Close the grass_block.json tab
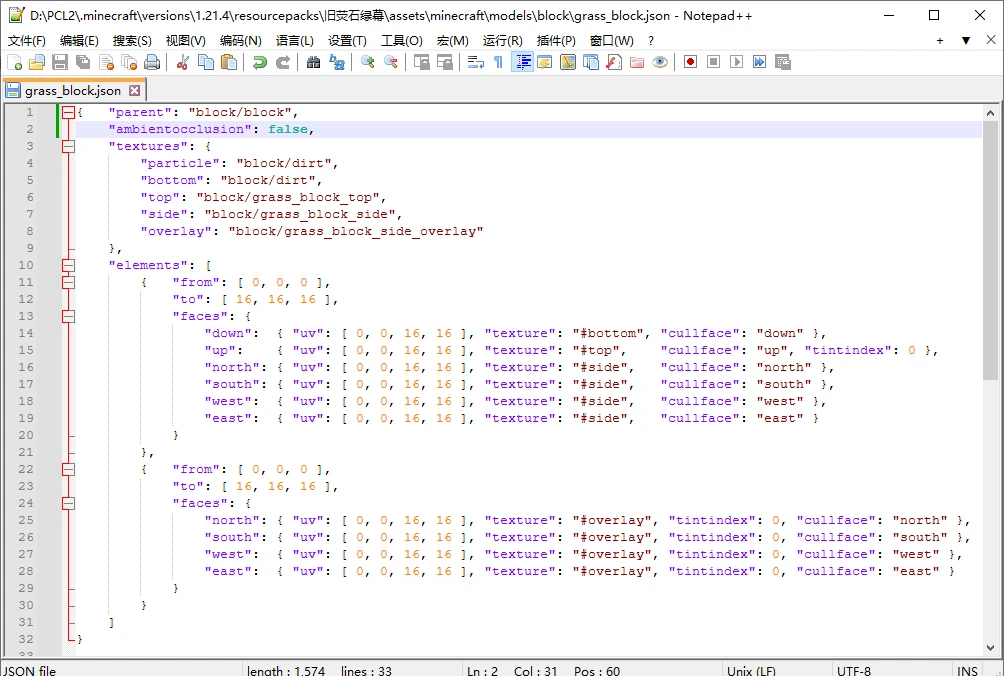 point(134,91)
